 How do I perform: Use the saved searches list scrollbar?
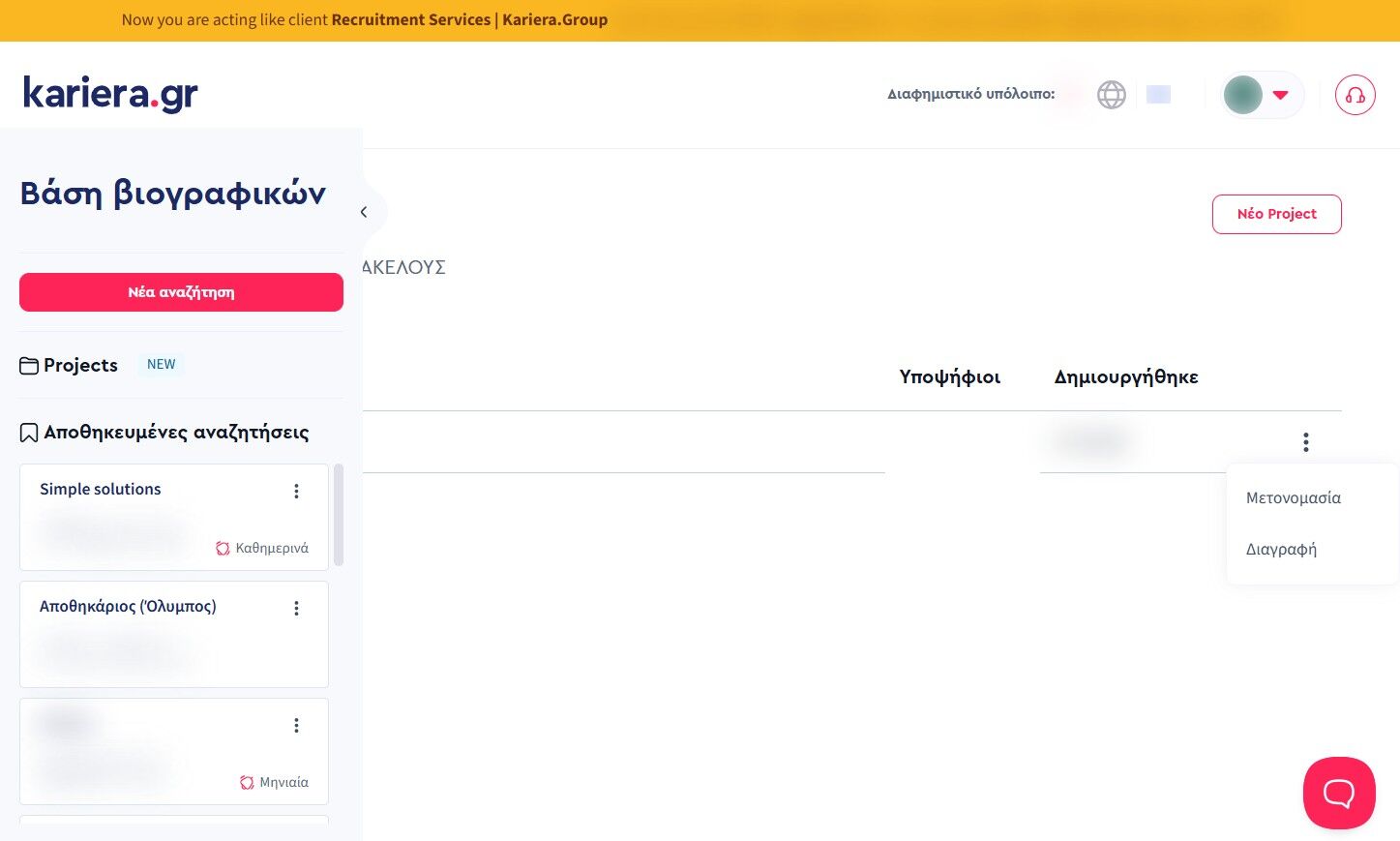[339, 515]
